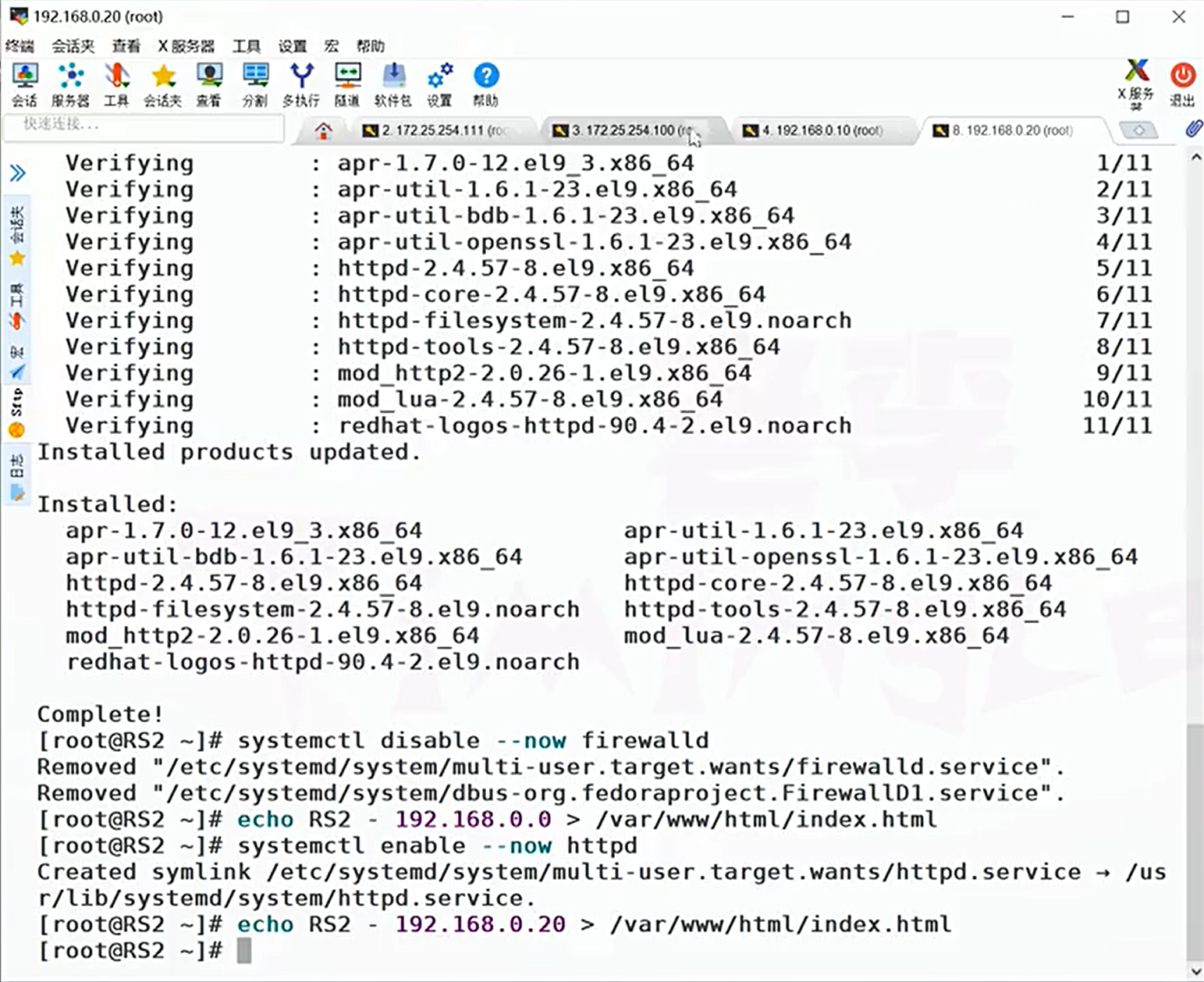Viewport: 1204px width, 982px height.
Task: Open 设置 gears icon in toolbar
Action: point(439,84)
